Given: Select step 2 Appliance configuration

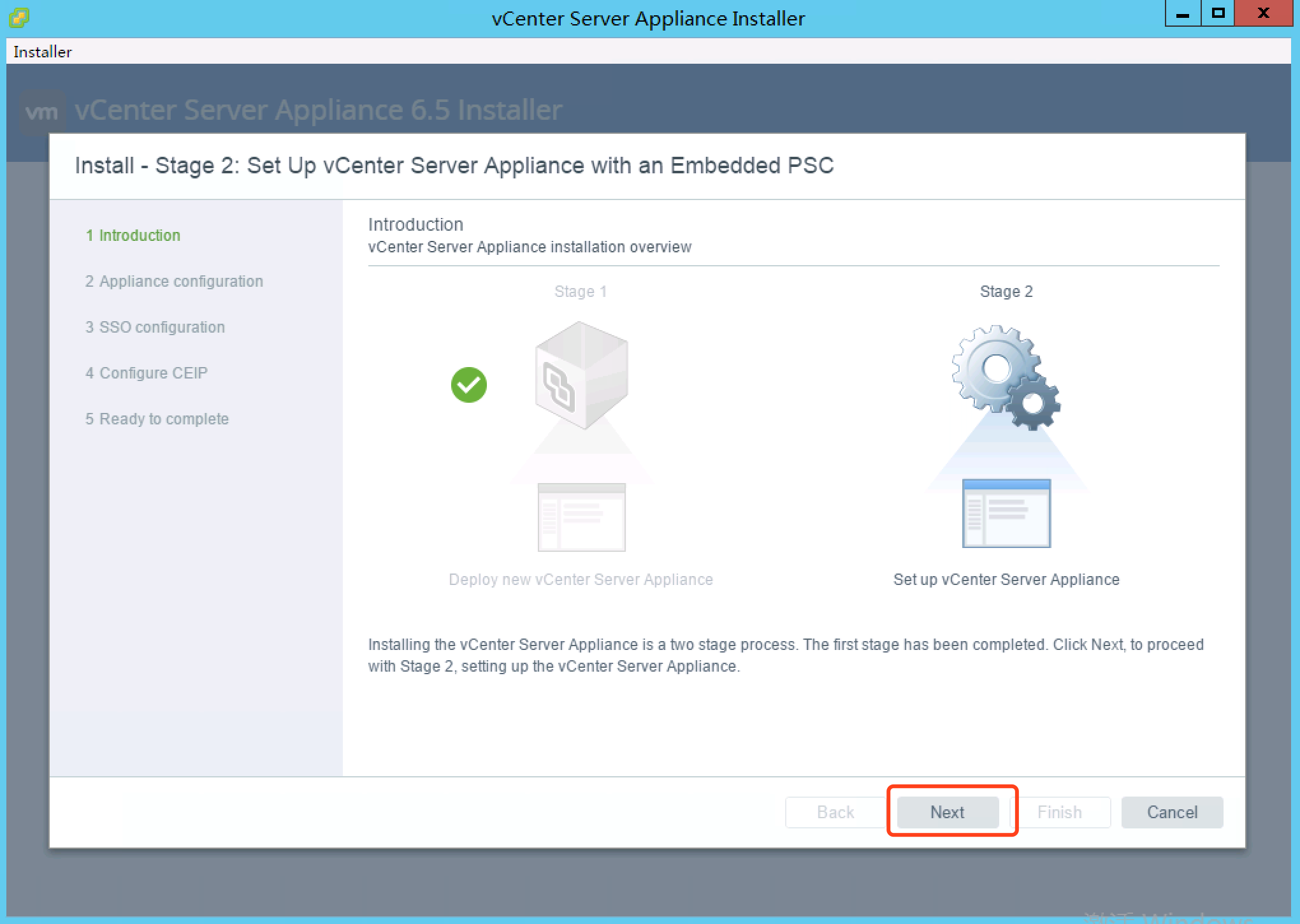Looking at the screenshot, I should pyautogui.click(x=174, y=281).
